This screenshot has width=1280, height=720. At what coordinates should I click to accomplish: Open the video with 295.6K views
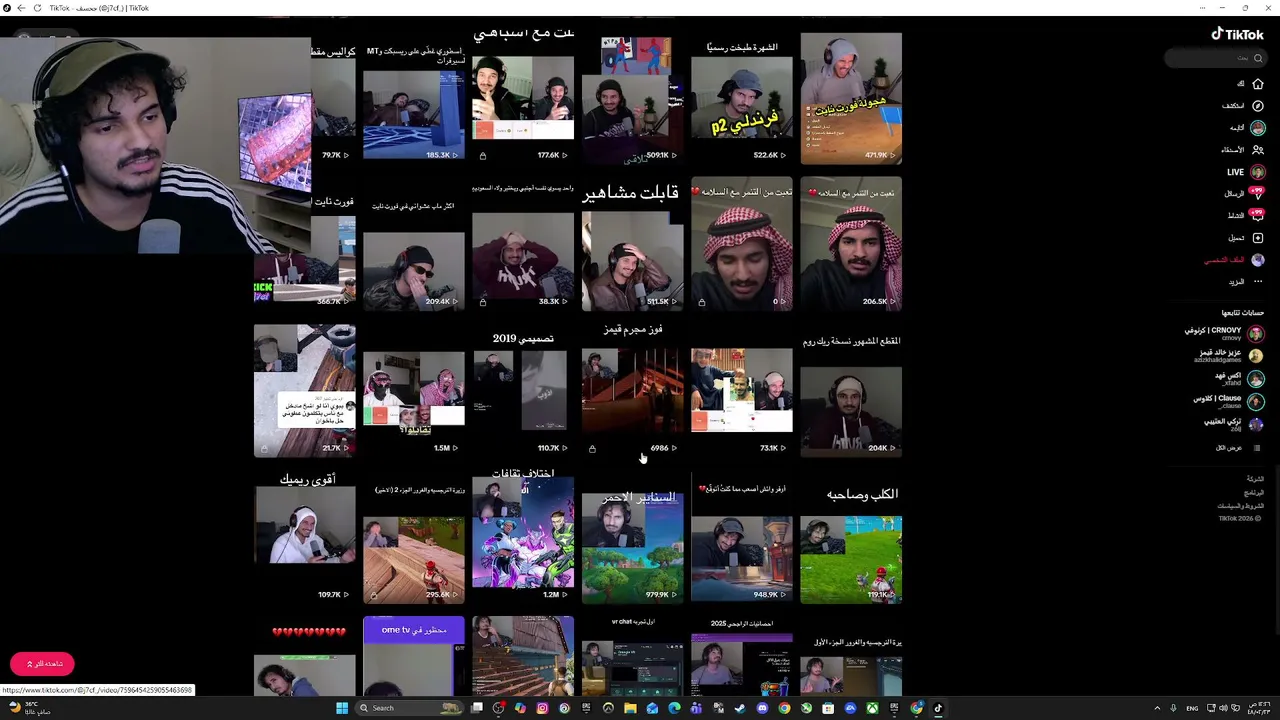(x=414, y=537)
